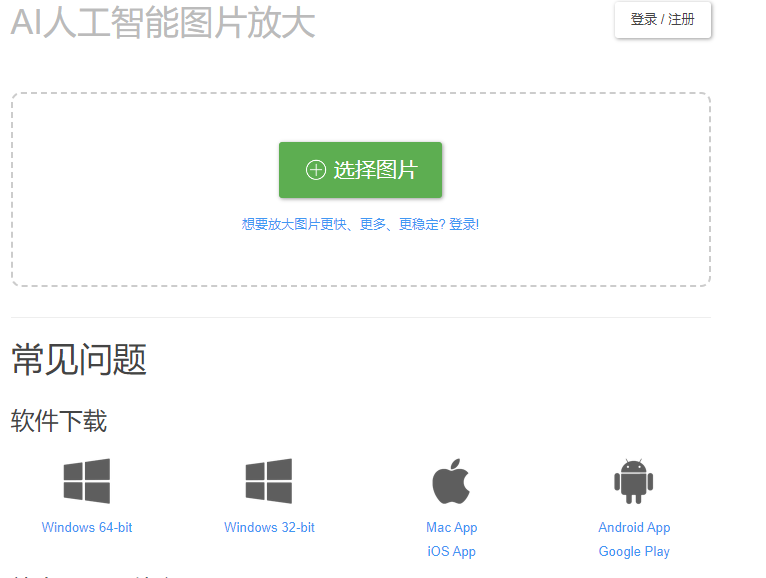Screen dimensions: 766x578
Task: Click the 登录 / 注册 button
Action: point(662,19)
